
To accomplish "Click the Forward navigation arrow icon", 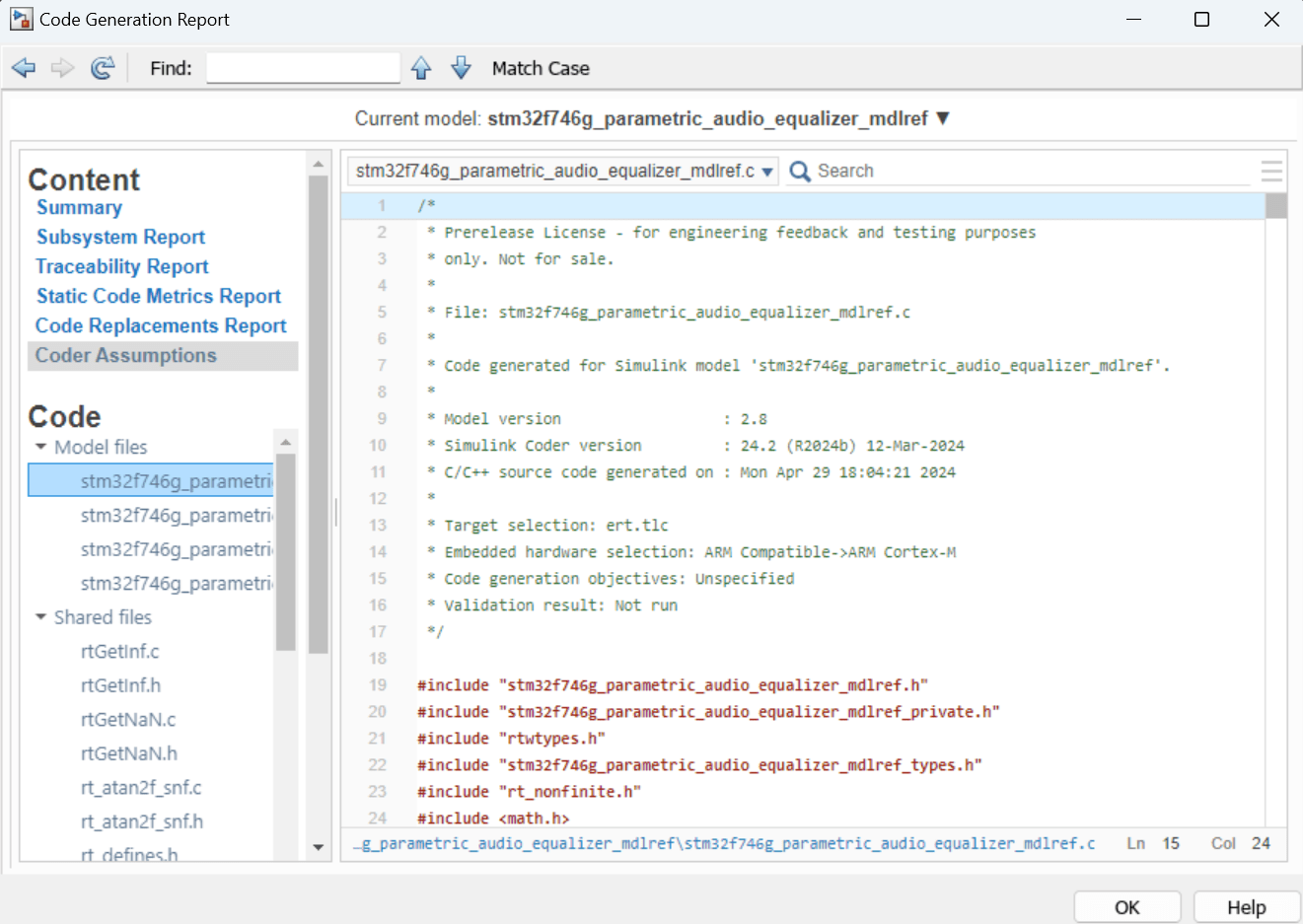I will click(63, 68).
